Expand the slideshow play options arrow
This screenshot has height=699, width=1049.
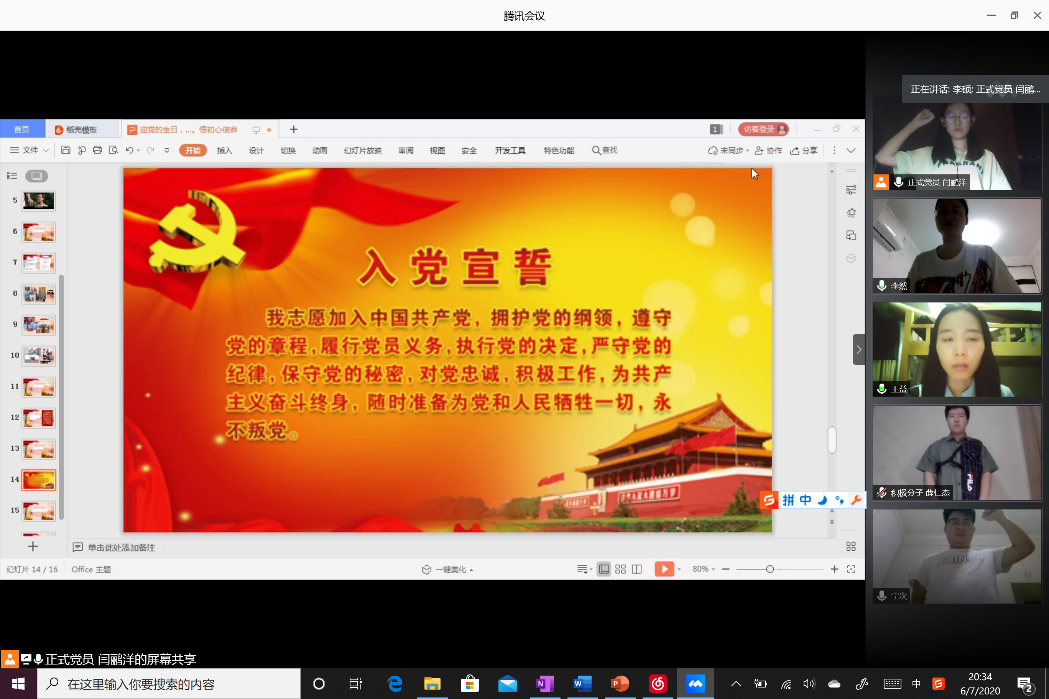coord(679,569)
